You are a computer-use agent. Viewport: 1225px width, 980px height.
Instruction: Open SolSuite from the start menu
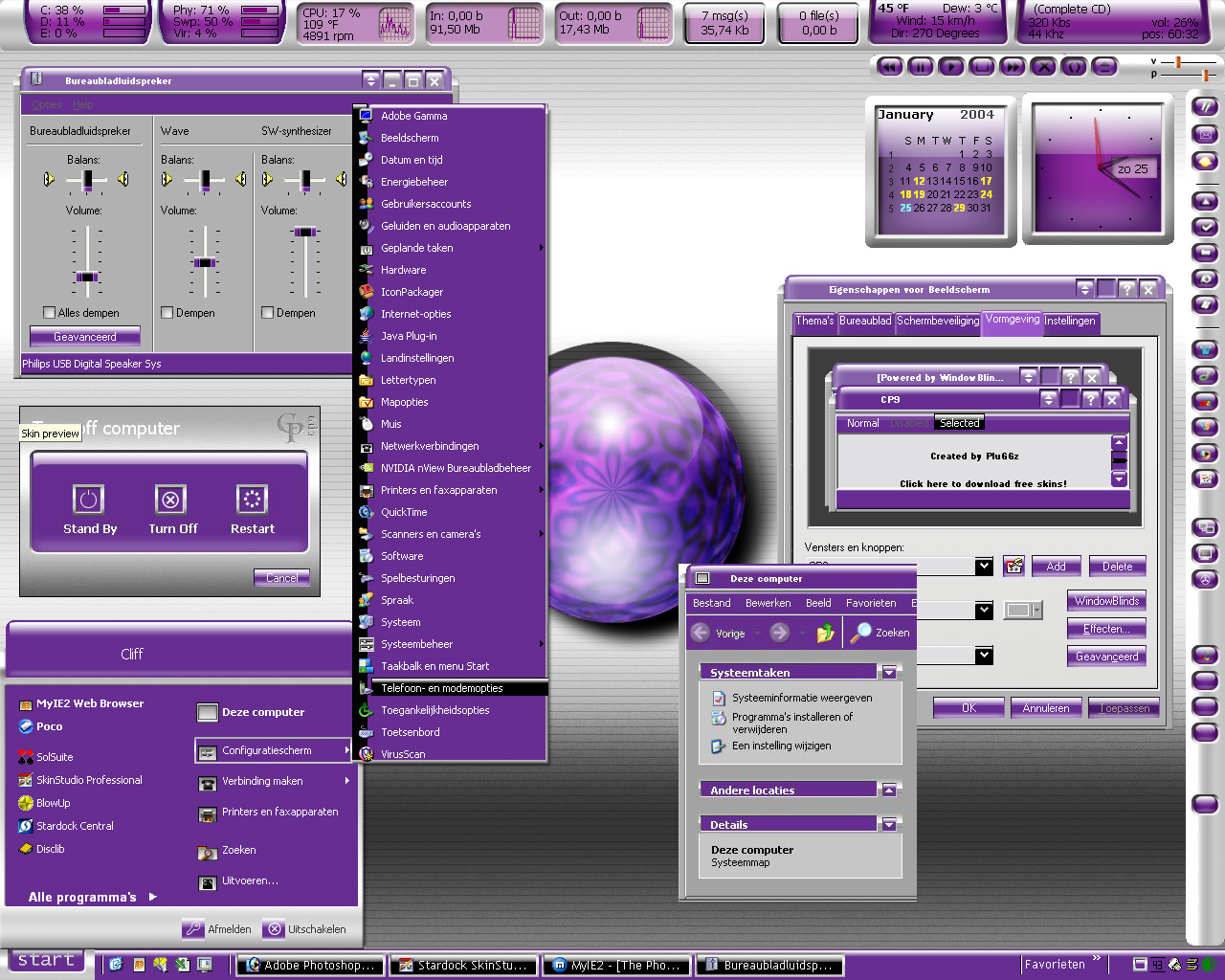tap(46, 757)
